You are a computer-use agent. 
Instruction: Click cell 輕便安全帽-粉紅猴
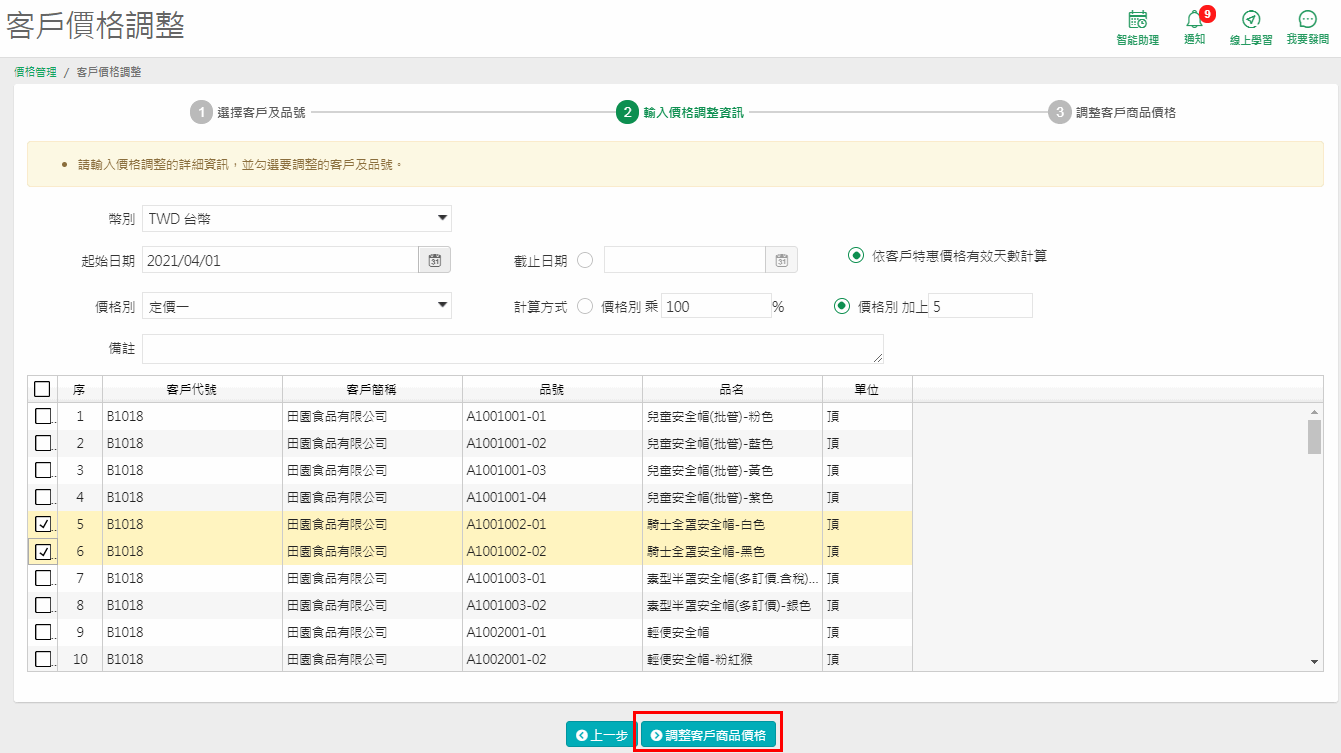[x=732, y=659]
